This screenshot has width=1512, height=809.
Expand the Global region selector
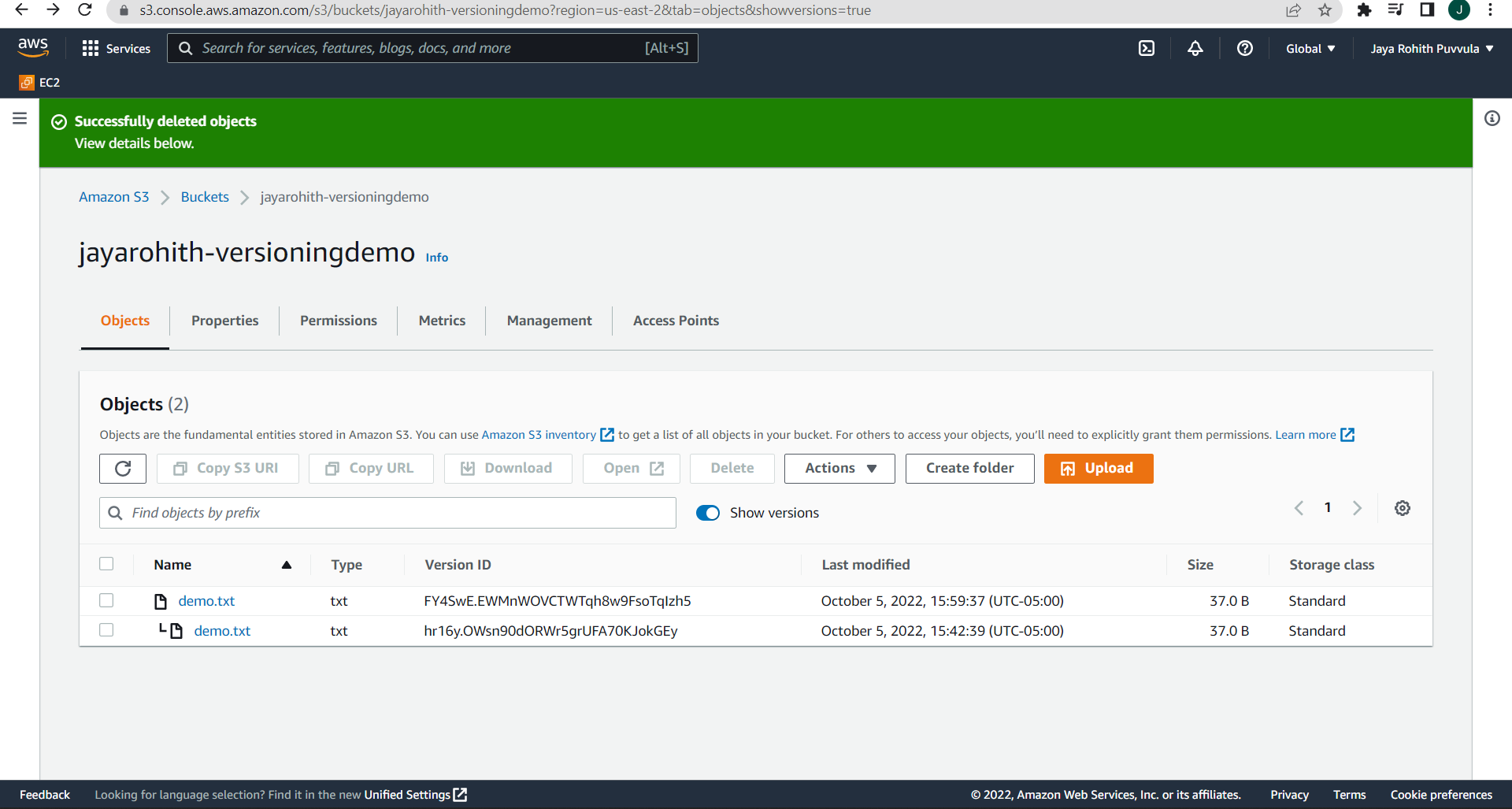pyautogui.click(x=1310, y=48)
